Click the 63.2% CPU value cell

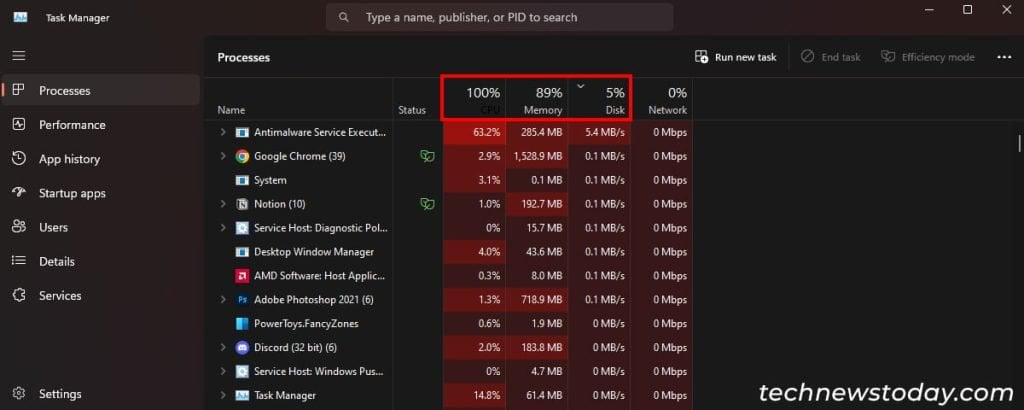tap(474, 133)
